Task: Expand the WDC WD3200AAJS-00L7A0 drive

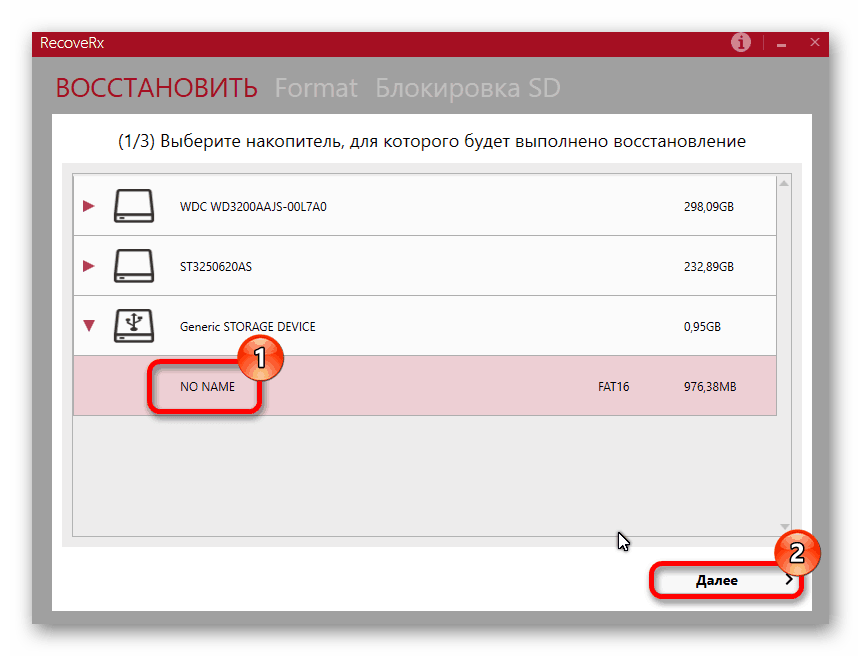Action: point(88,206)
